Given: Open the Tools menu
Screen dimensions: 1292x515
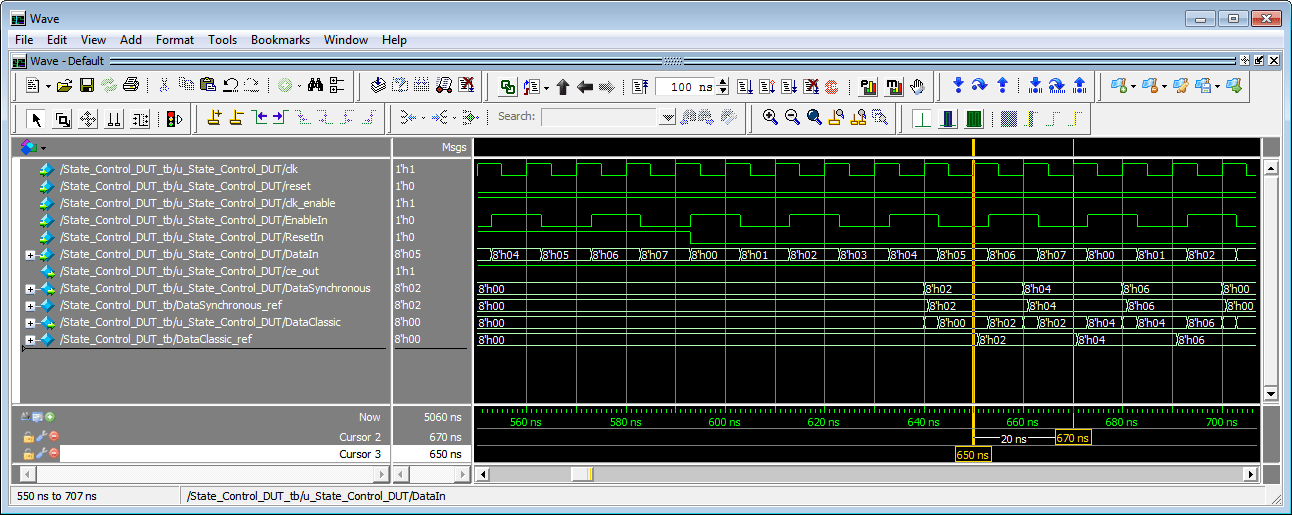Looking at the screenshot, I should (222, 40).
